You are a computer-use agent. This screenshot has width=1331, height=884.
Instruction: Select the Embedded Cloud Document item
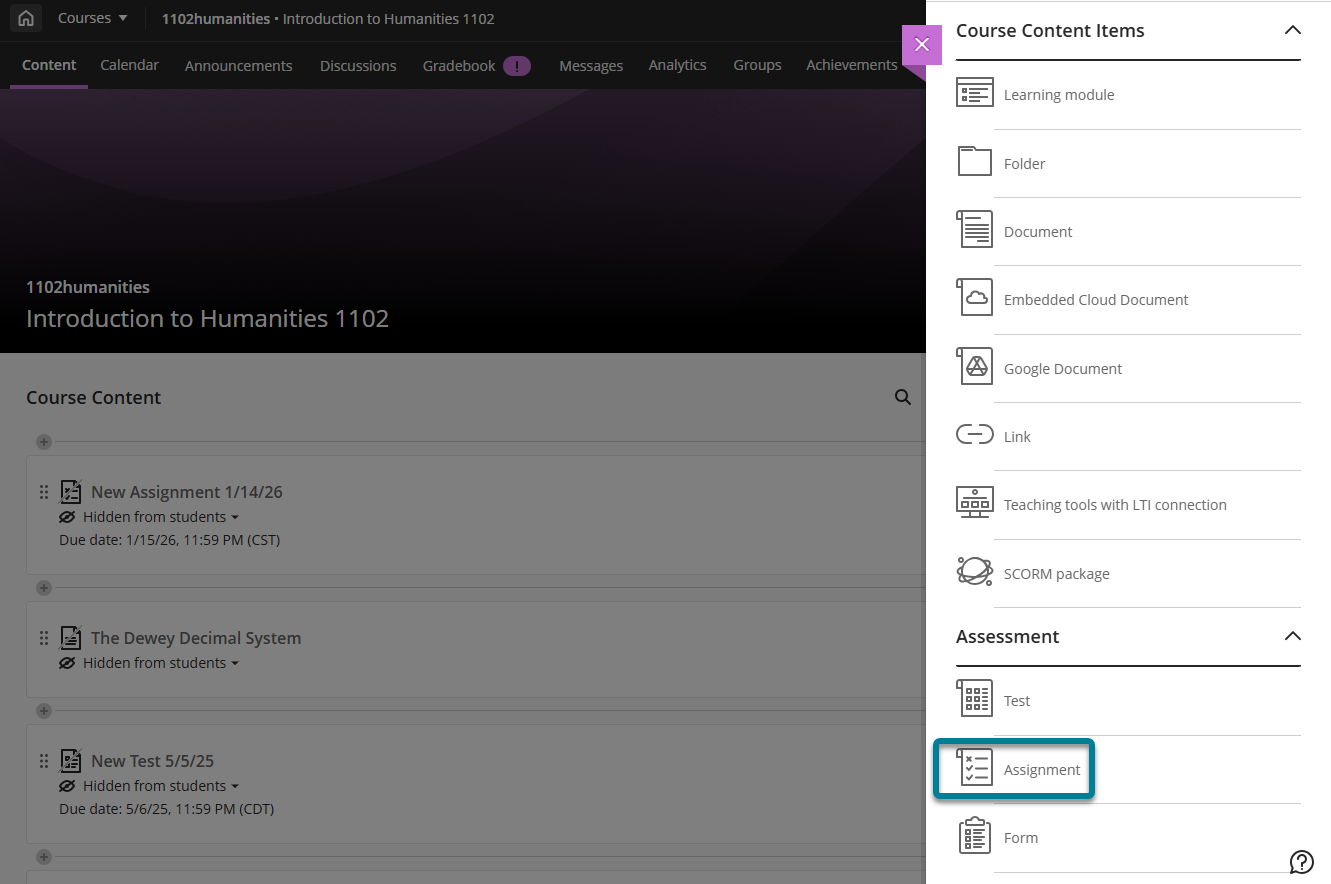1096,299
